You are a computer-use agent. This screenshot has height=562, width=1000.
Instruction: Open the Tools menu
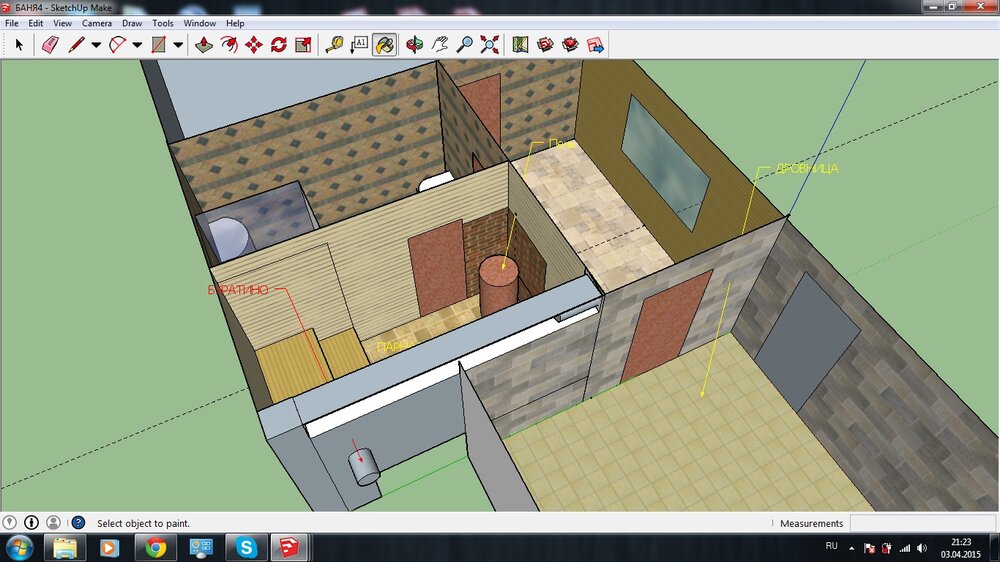click(163, 23)
